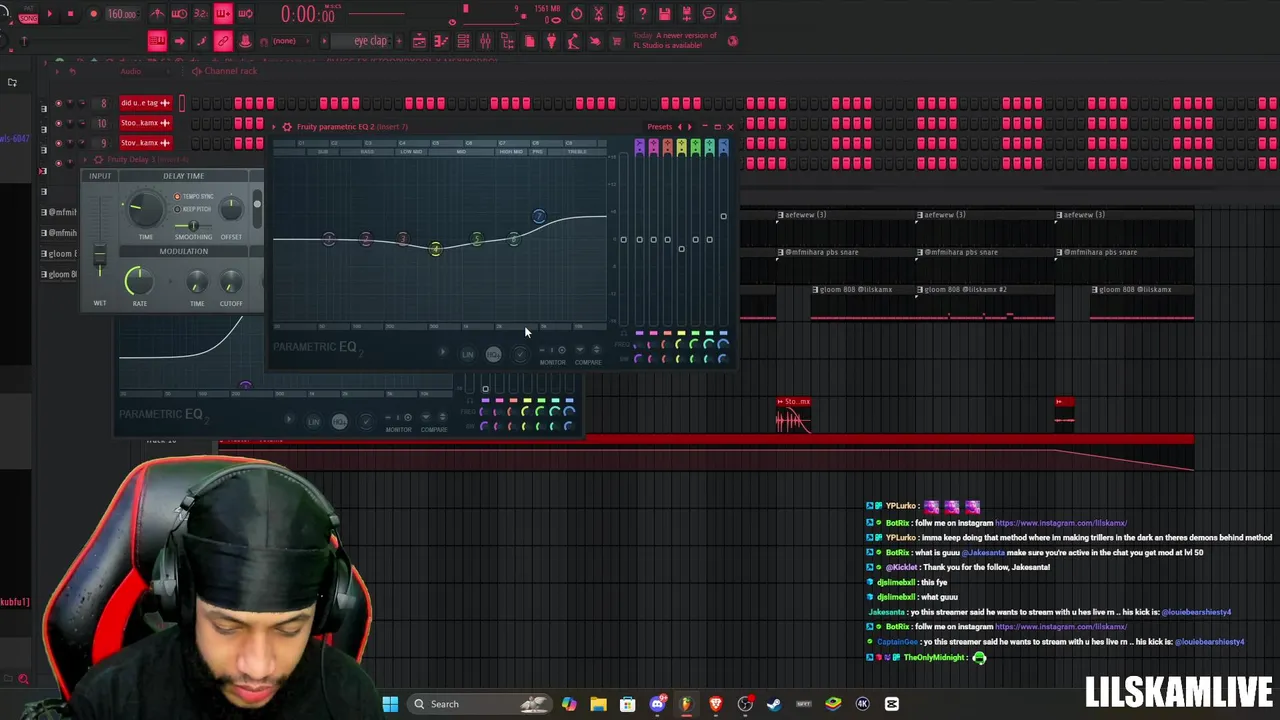The height and width of the screenshot is (720, 1280).
Task: Toggle typing keyboard to piano icon
Action: [x=157, y=41]
